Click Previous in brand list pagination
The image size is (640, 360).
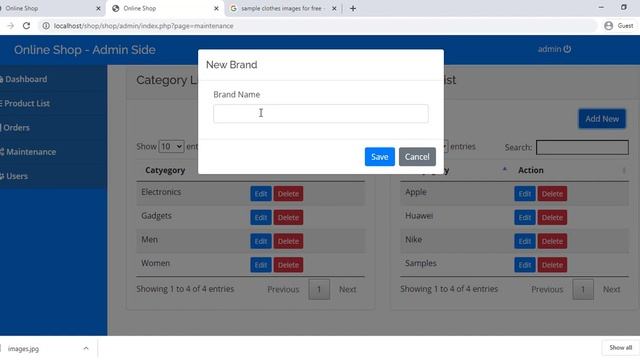[547, 289]
